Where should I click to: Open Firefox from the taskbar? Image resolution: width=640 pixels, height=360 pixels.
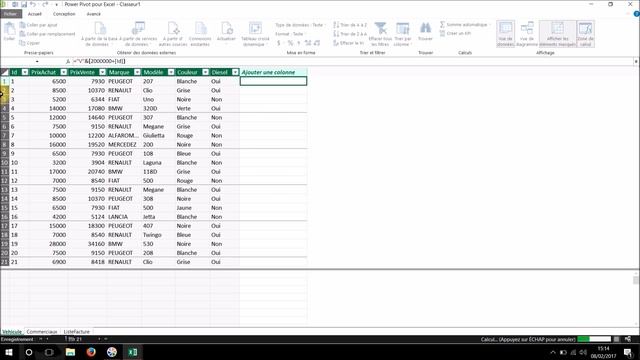tap(91, 352)
